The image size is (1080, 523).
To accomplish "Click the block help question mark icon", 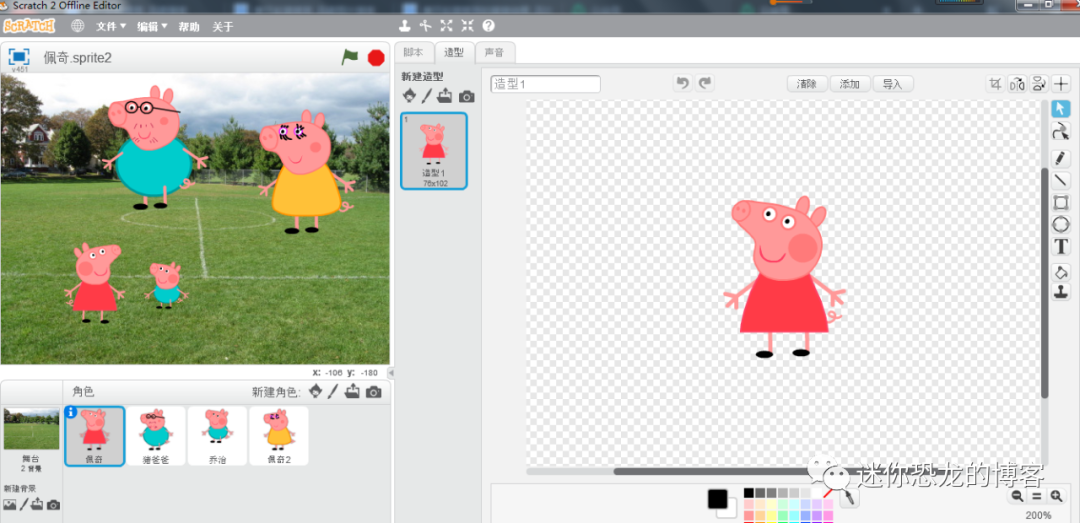I will (x=488, y=26).
